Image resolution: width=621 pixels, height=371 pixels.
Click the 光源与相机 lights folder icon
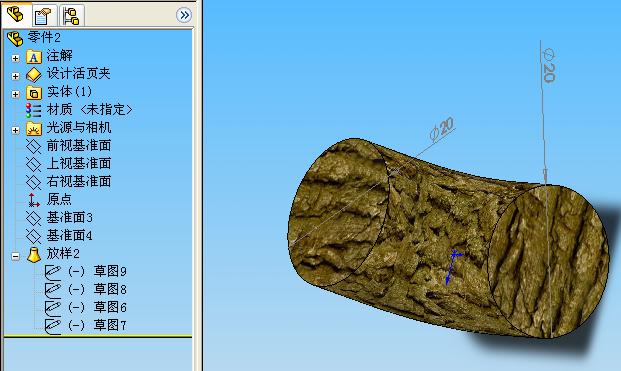[34, 129]
